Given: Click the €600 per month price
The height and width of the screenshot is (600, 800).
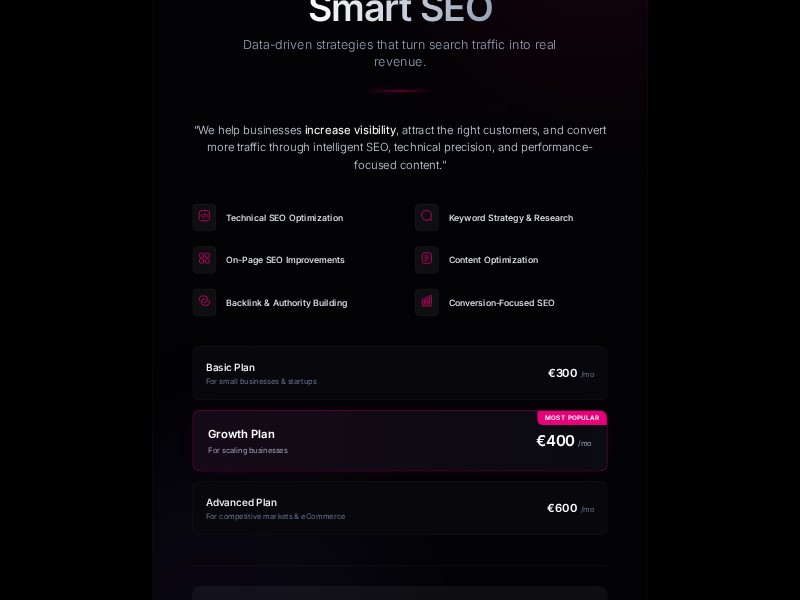Looking at the screenshot, I should (x=562, y=508).
